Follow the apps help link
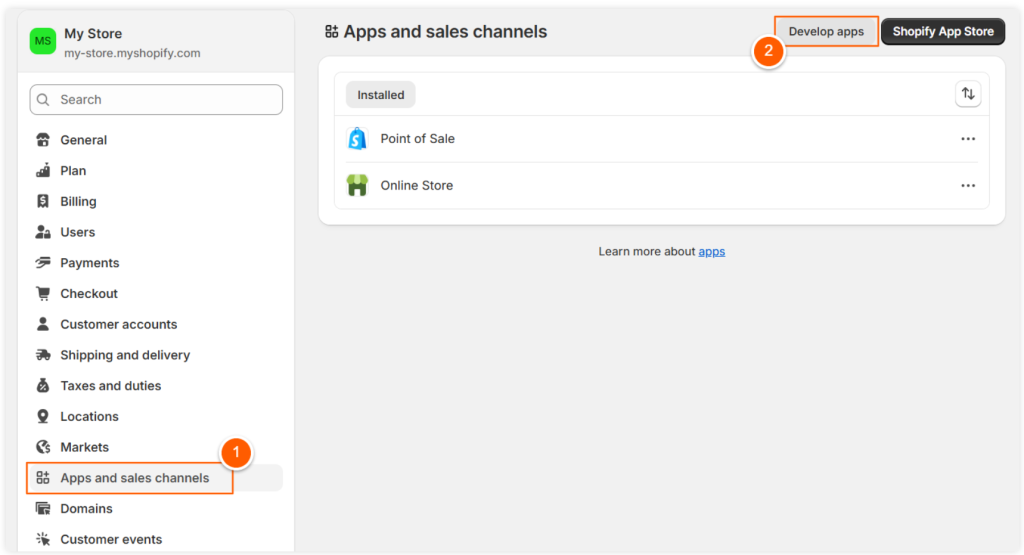 coord(712,251)
